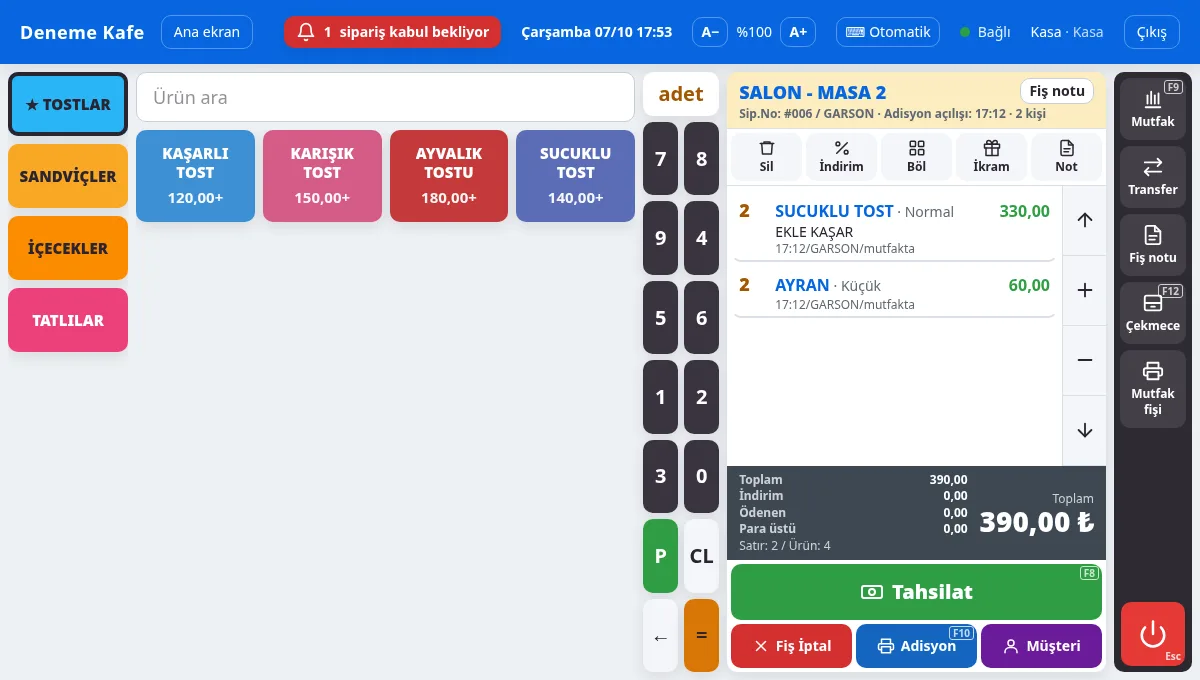Screen dimensions: 1200x680
Task: Click the Fiş notu button in the order header
Action: coord(1057,91)
